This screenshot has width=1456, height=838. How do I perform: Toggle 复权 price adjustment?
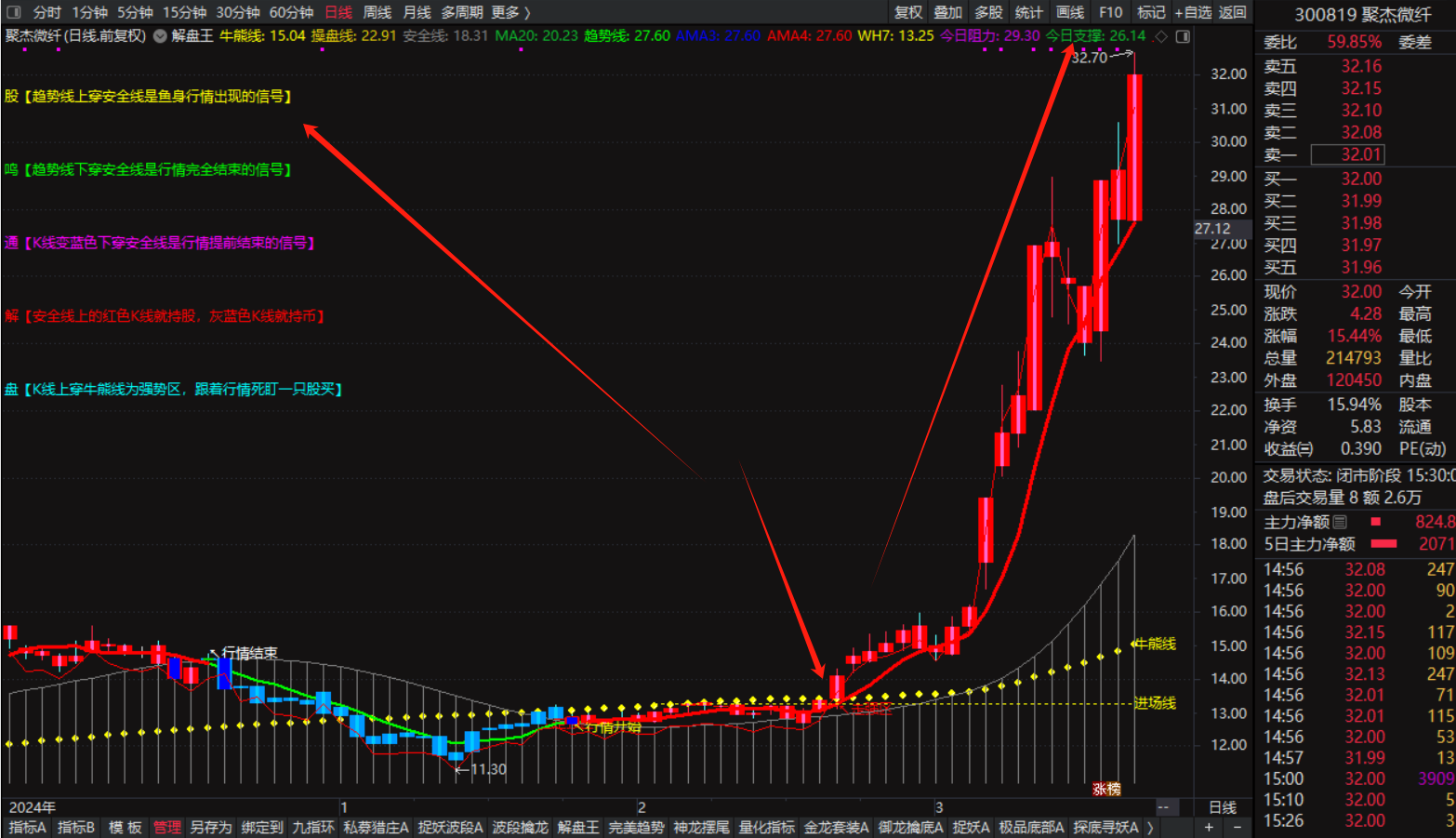point(908,12)
